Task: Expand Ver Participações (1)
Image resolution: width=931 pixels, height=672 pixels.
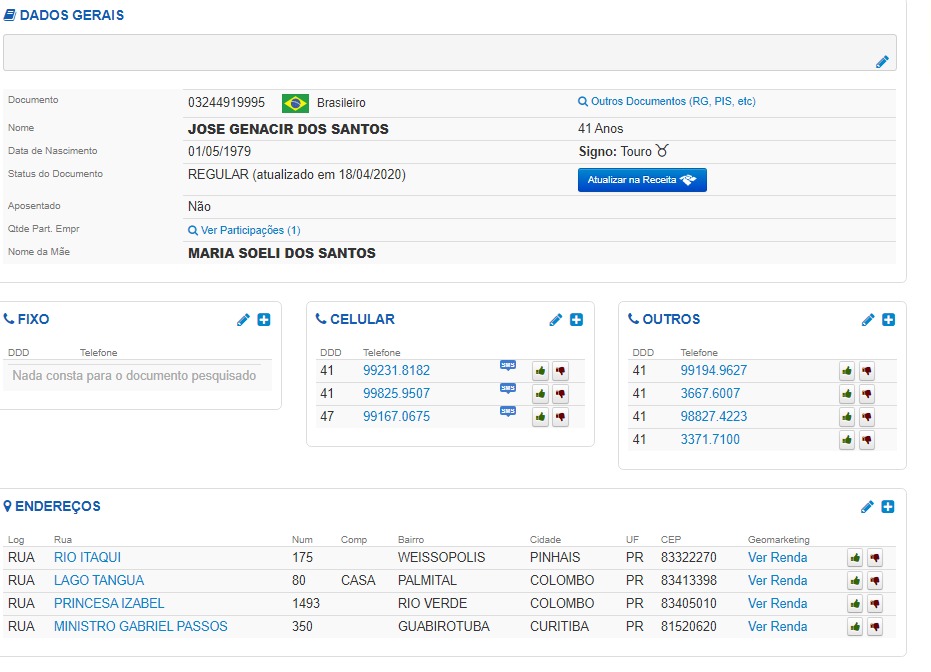Action: click(x=244, y=230)
